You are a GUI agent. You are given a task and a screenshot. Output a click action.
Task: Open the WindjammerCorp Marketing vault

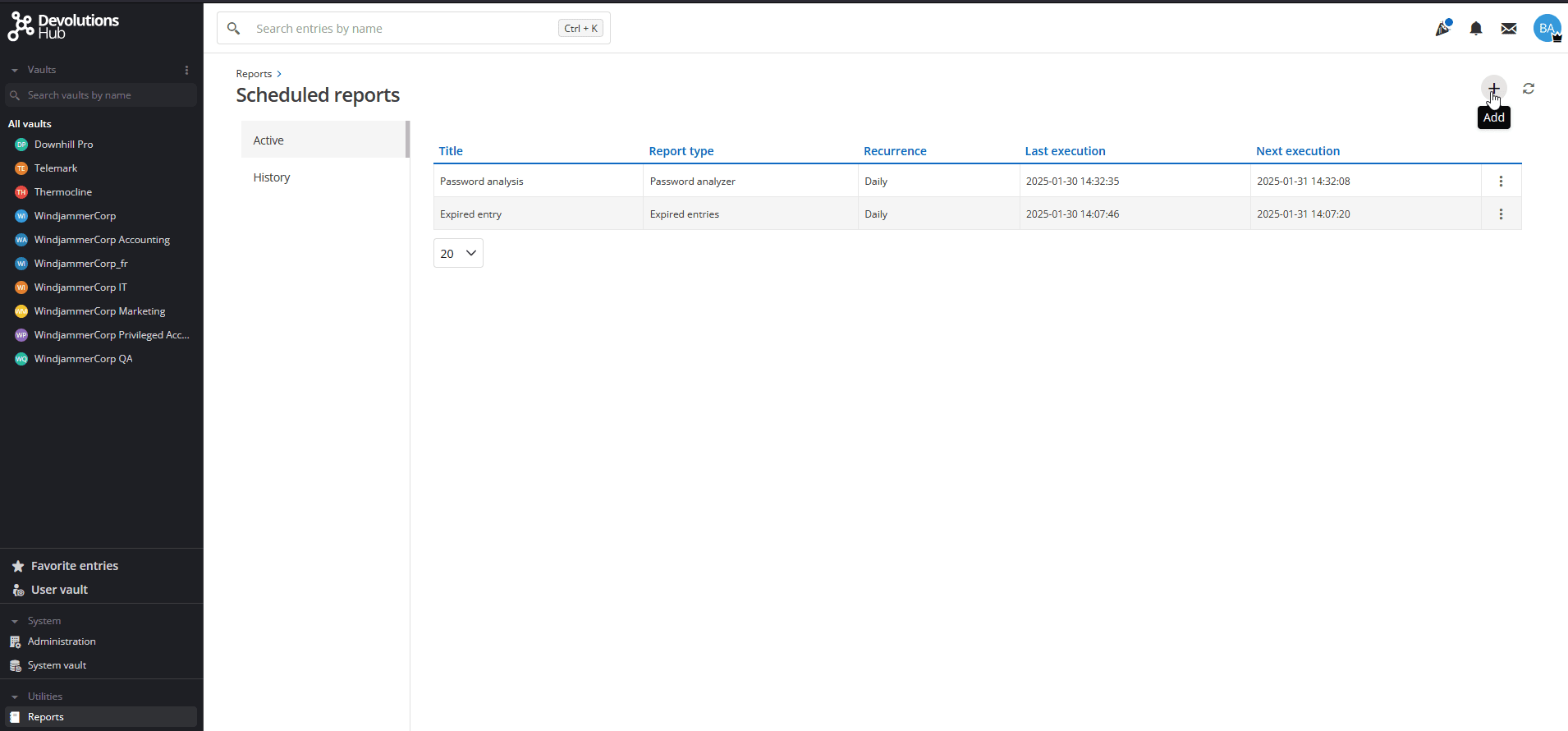click(x=99, y=311)
